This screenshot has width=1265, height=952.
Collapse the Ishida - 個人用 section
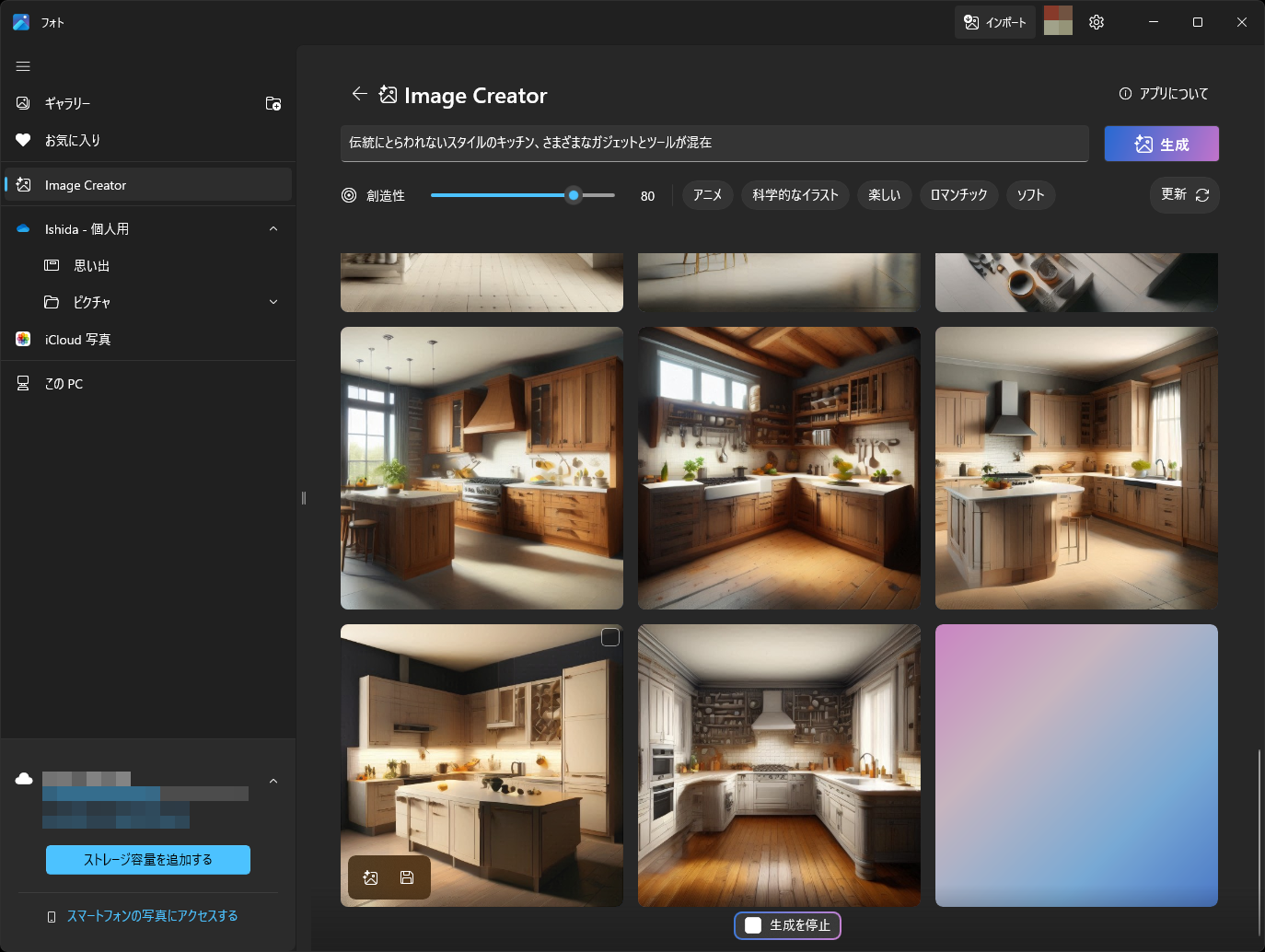pyautogui.click(x=273, y=229)
